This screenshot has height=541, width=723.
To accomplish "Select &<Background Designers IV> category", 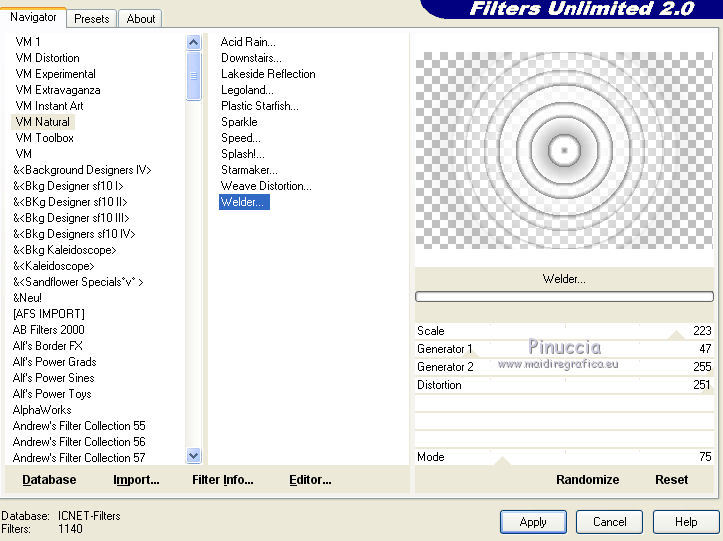I will pyautogui.click(x=82, y=170).
